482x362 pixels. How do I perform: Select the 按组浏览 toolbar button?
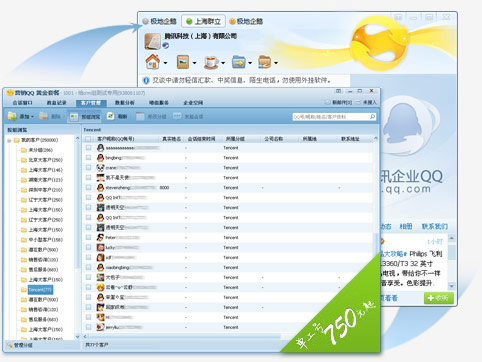[85, 117]
